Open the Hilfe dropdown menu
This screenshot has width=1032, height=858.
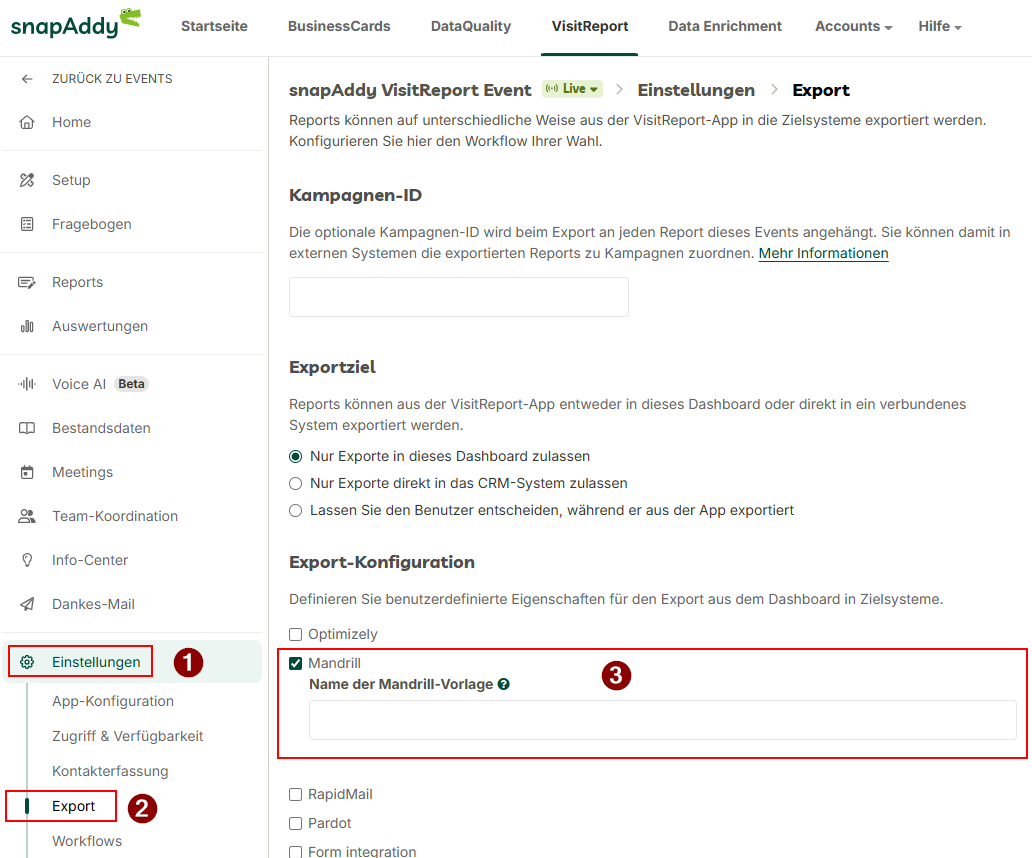940,26
